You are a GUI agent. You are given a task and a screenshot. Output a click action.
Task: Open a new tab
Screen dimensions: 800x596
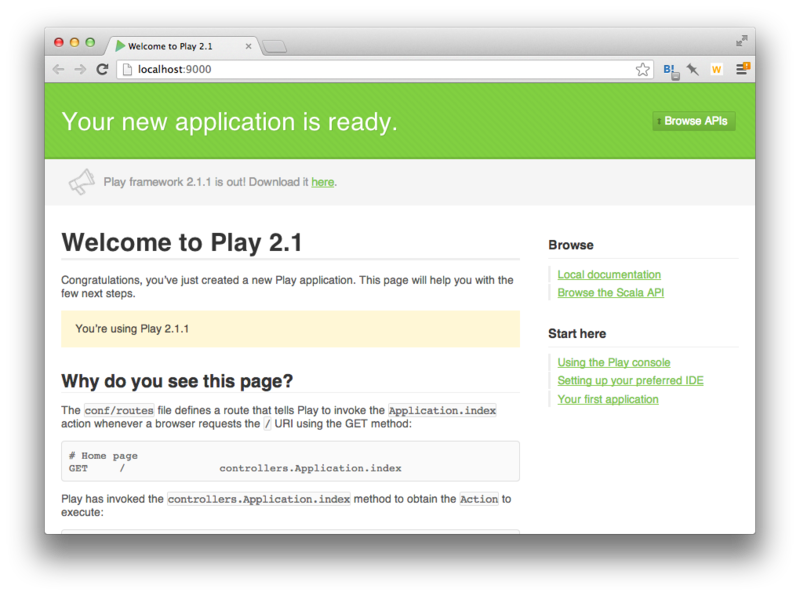click(x=275, y=47)
